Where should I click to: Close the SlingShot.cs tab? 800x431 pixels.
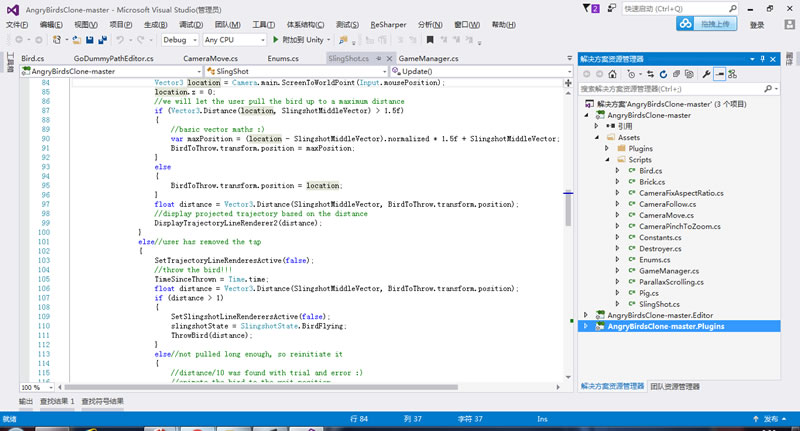[x=389, y=58]
